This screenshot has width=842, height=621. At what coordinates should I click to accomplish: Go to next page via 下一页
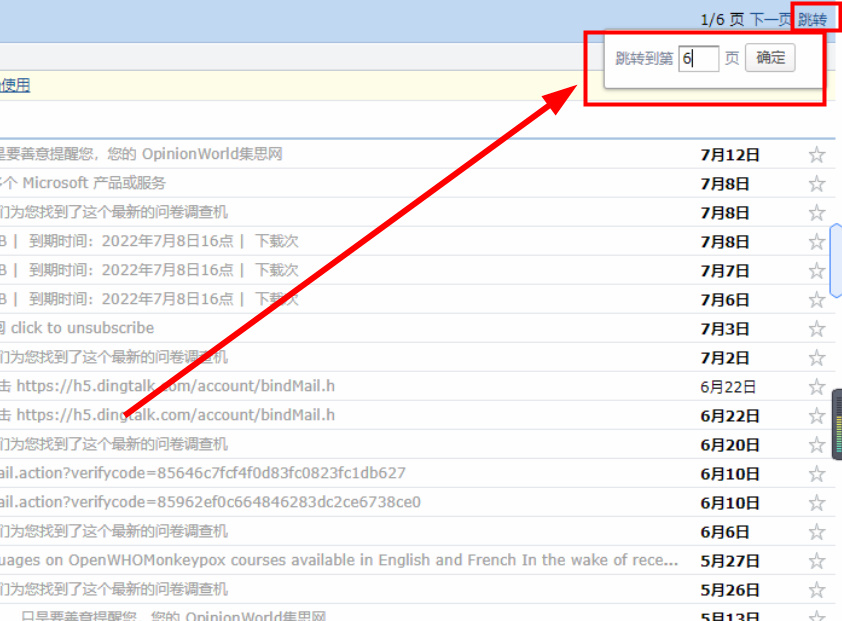[770, 19]
